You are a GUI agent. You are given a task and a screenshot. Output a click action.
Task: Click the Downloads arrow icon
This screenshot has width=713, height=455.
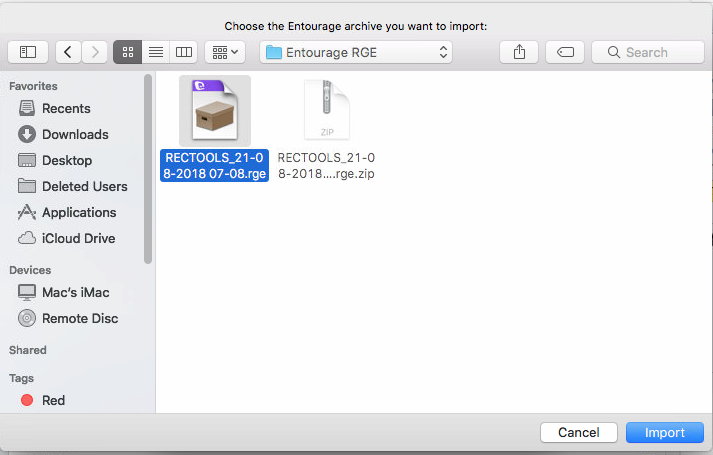pyautogui.click(x=27, y=134)
